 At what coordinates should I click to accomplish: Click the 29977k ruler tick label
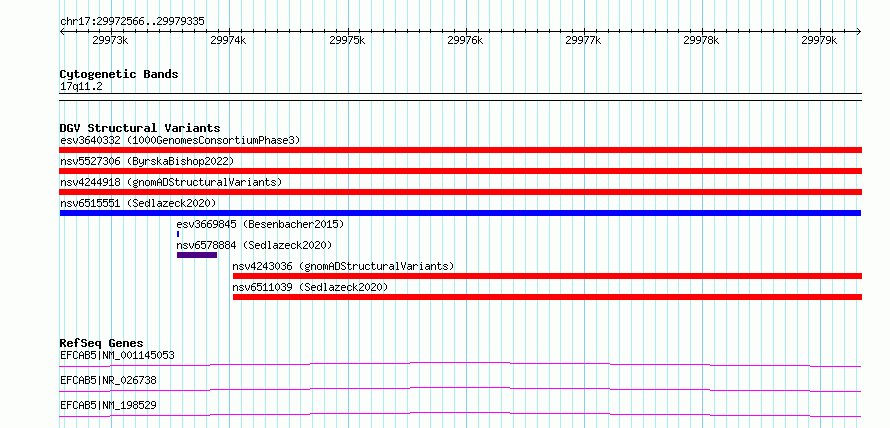pyautogui.click(x=583, y=40)
